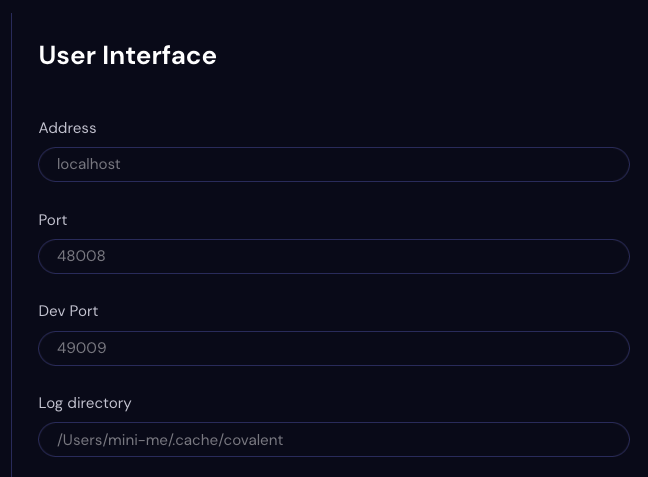648x477 pixels.
Task: Click the Address input field
Action: pos(334,165)
